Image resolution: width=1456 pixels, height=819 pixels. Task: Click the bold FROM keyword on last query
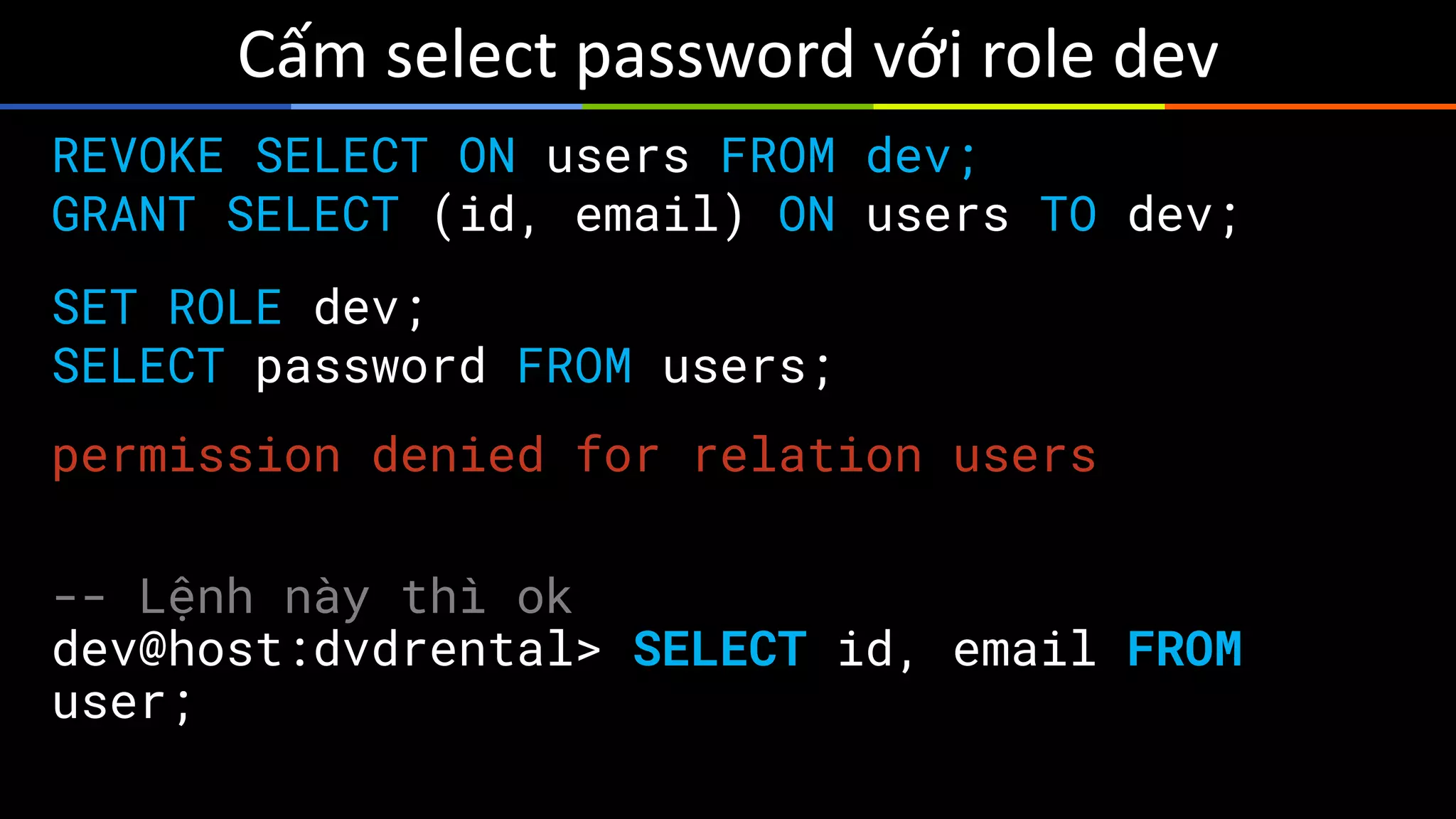[1184, 650]
